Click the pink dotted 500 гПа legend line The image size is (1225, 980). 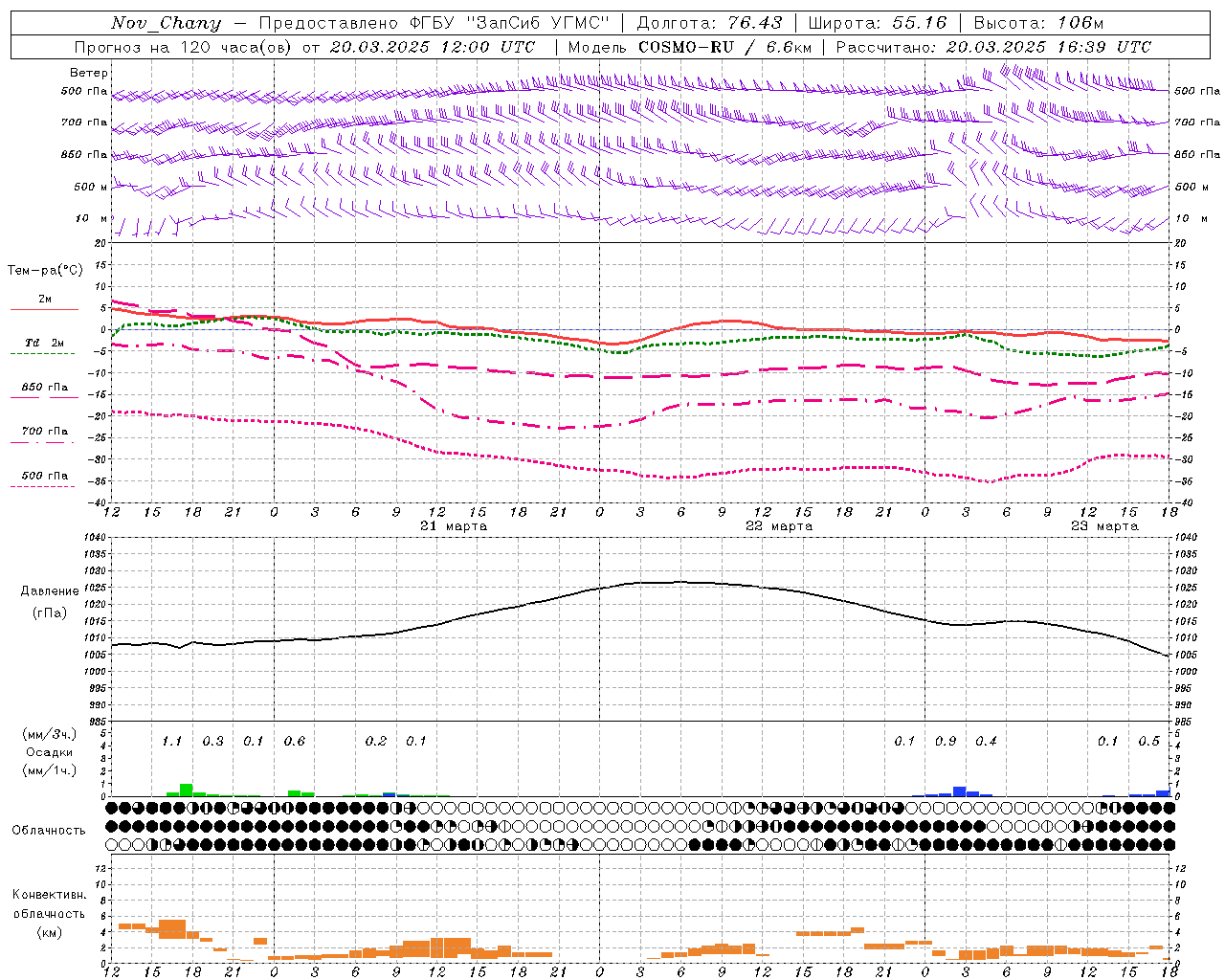point(42,486)
